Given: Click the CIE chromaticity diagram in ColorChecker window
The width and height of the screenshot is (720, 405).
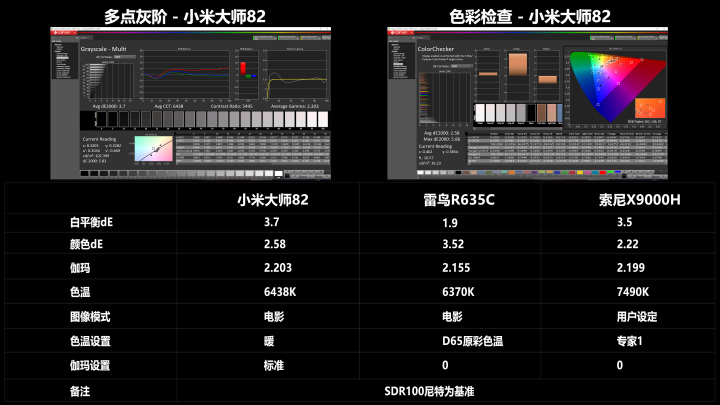Looking at the screenshot, I should pos(617,86).
